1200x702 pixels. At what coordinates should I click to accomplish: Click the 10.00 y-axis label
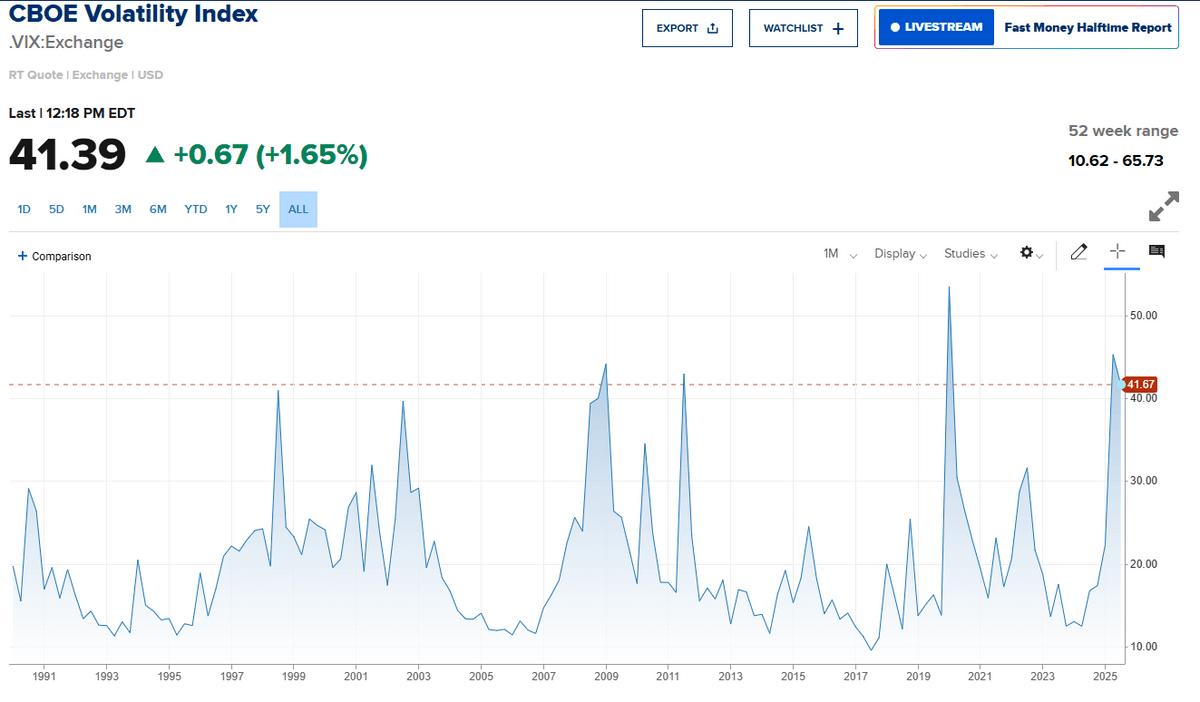(x=1144, y=647)
